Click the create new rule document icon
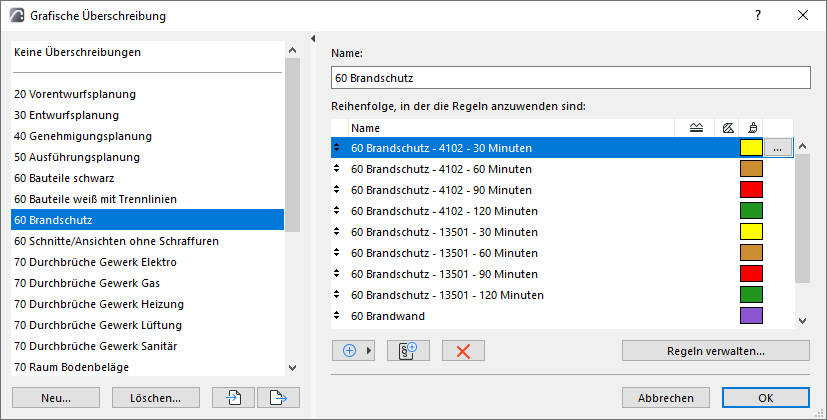This screenshot has width=827, height=420. 408,351
